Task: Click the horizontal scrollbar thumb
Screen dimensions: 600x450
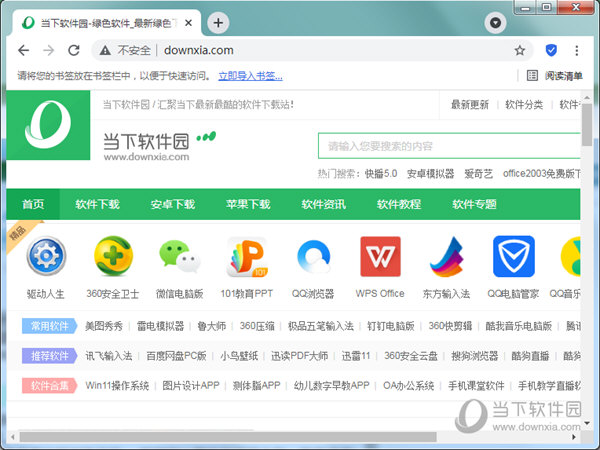Action: [228, 437]
